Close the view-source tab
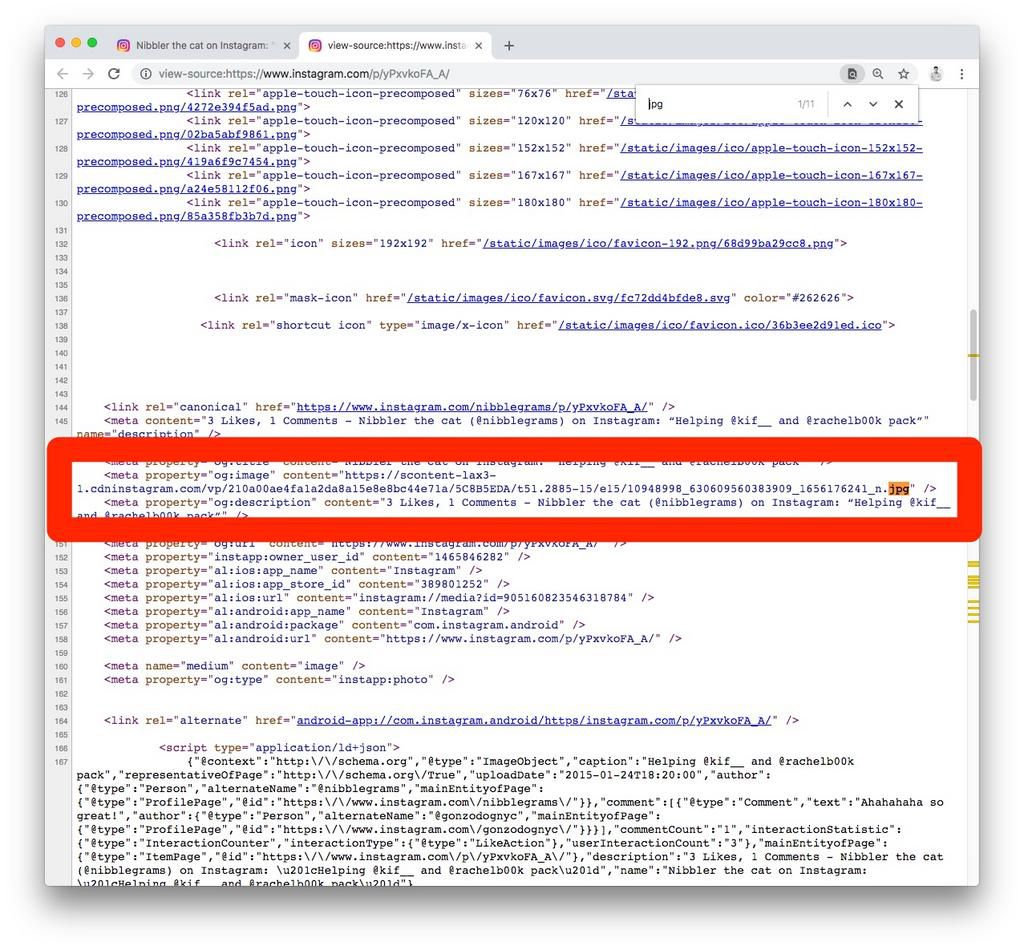 (x=479, y=46)
